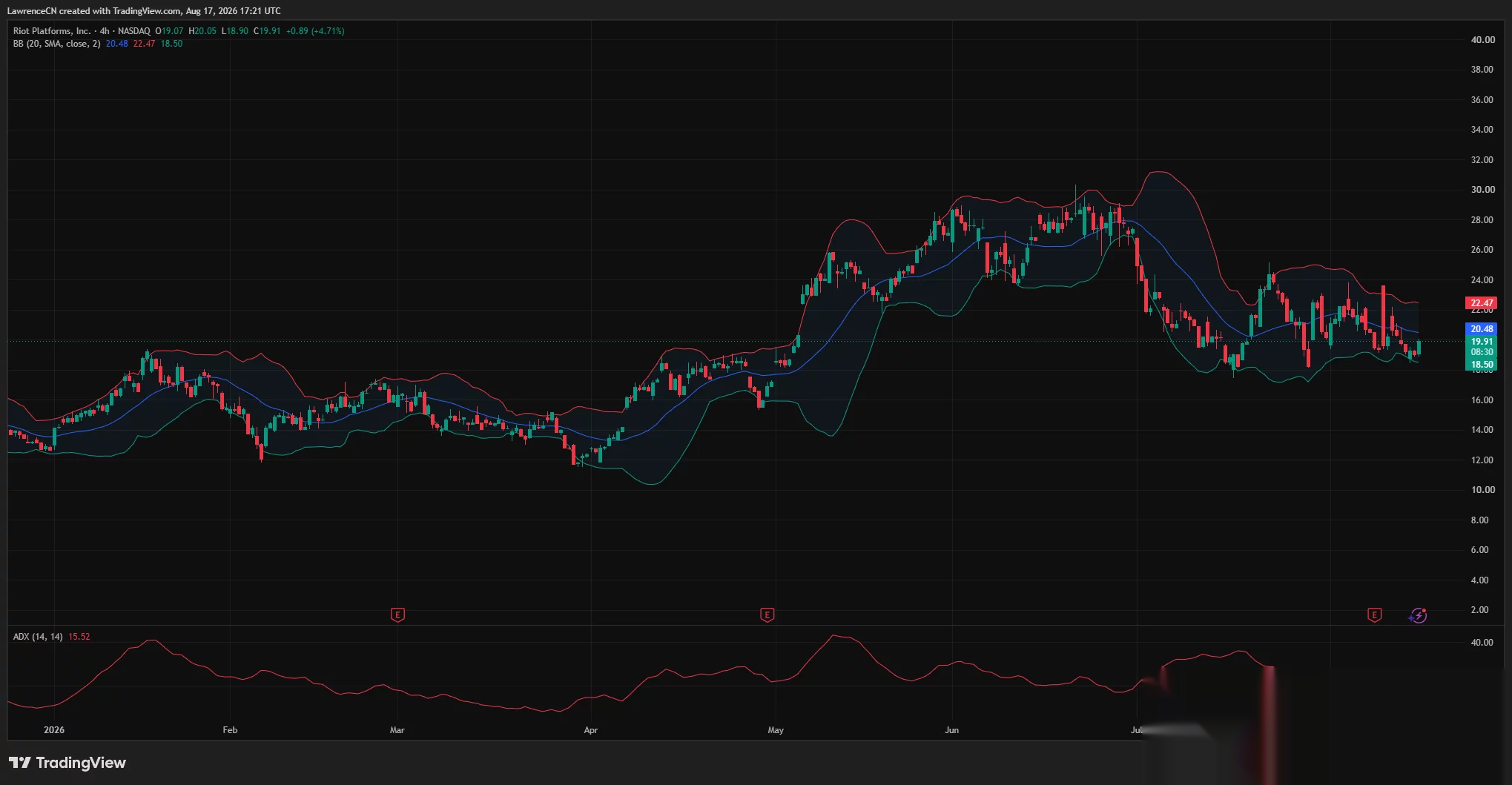This screenshot has width=1512, height=785.
Task: Click the TradingView logo at bottom left
Action: coord(67,763)
